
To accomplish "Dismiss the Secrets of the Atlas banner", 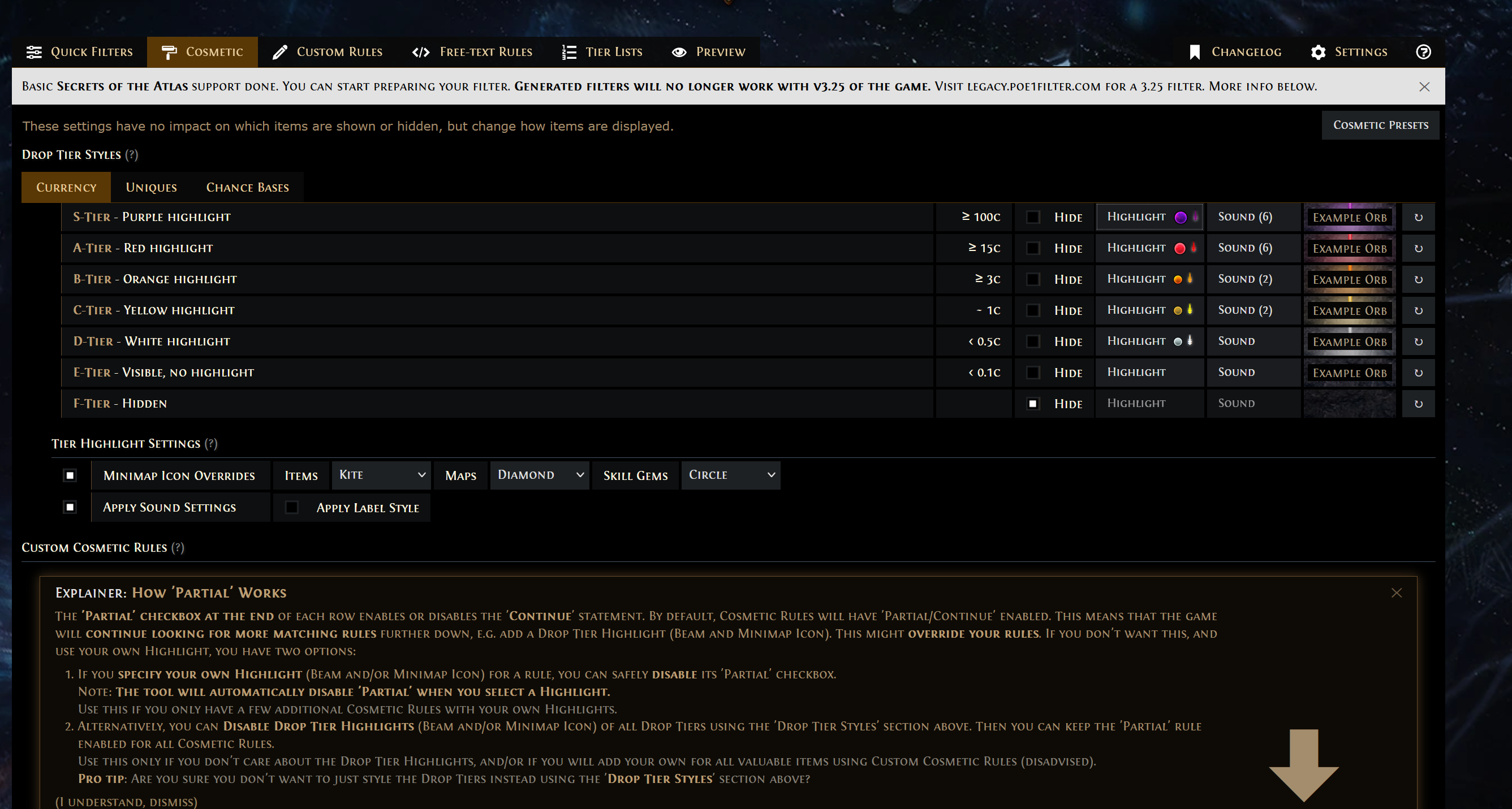I will [1424, 87].
